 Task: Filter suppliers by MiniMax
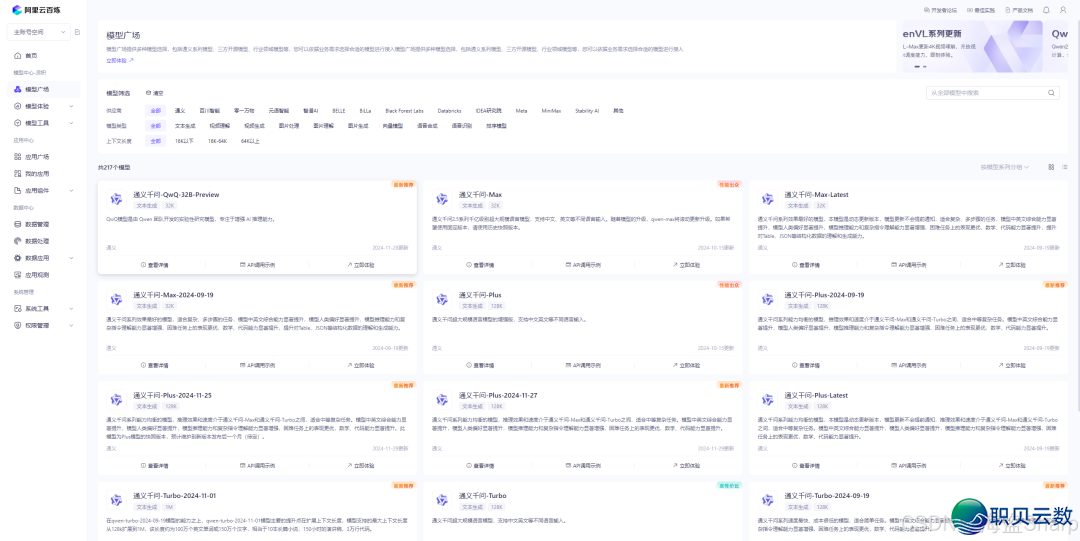click(551, 110)
